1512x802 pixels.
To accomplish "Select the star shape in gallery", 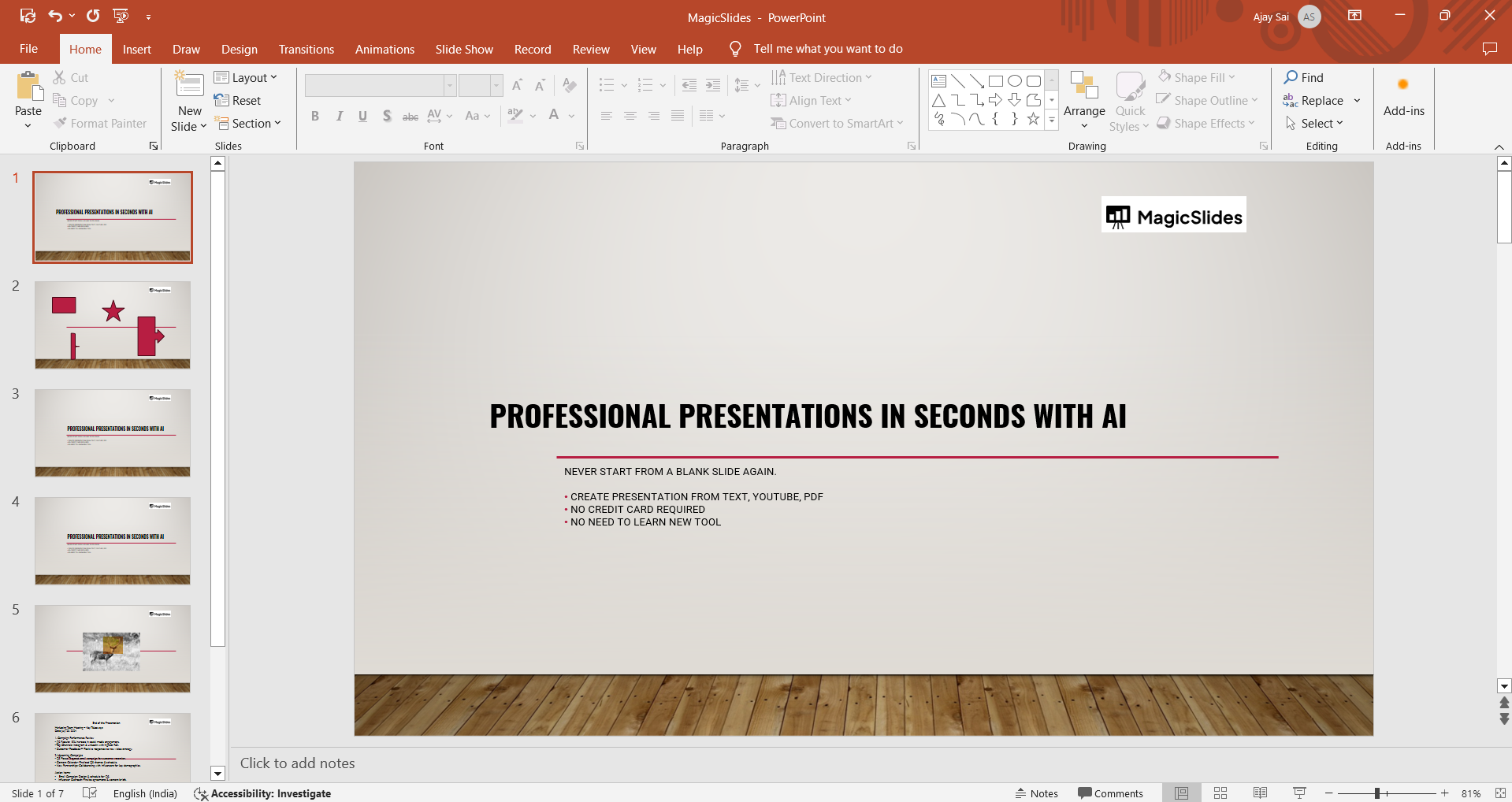I will 1033,119.
